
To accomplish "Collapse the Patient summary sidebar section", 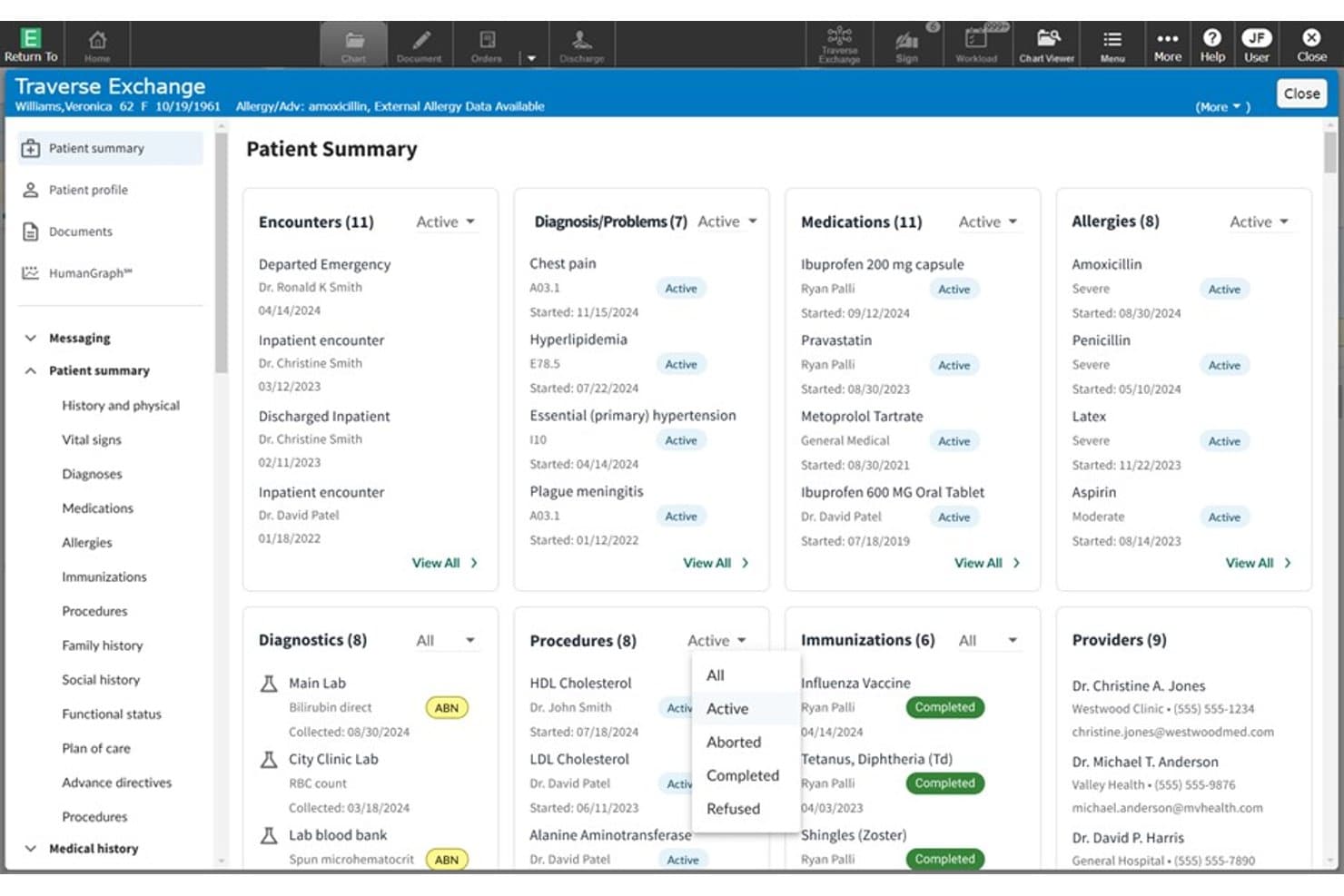I will pos(30,370).
